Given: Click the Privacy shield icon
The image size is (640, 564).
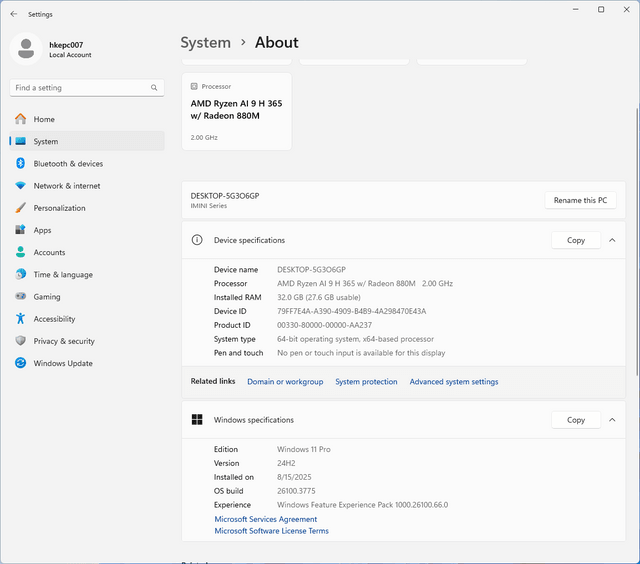Looking at the screenshot, I should point(20,341).
